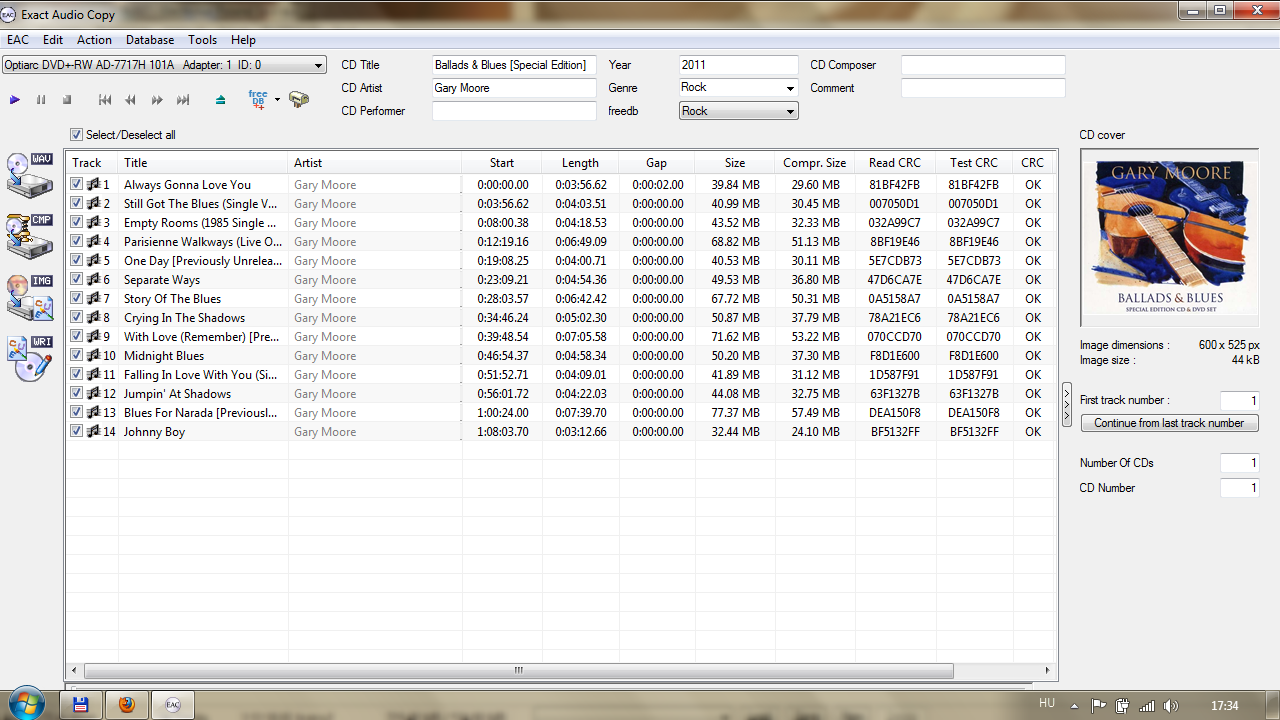Screen dimensions: 1280x720
Task: Open Firefox from the taskbar
Action: point(126,704)
